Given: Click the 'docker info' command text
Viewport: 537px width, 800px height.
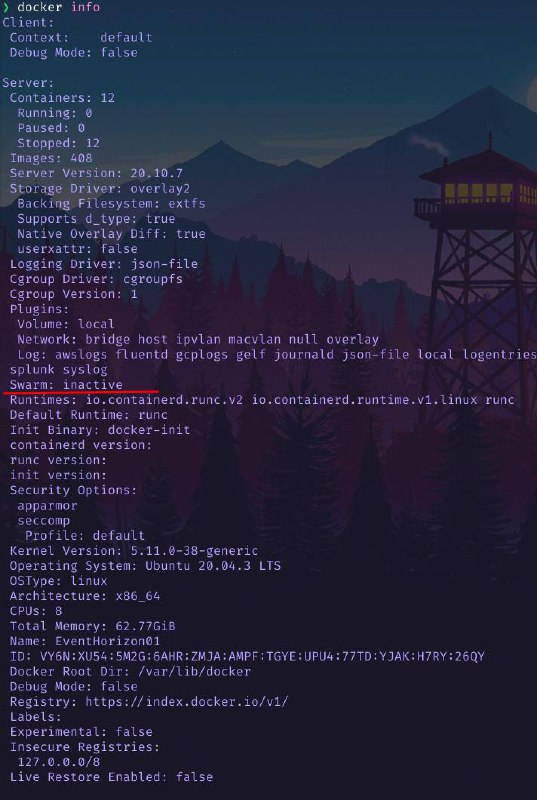Looking at the screenshot, I should (x=59, y=7).
